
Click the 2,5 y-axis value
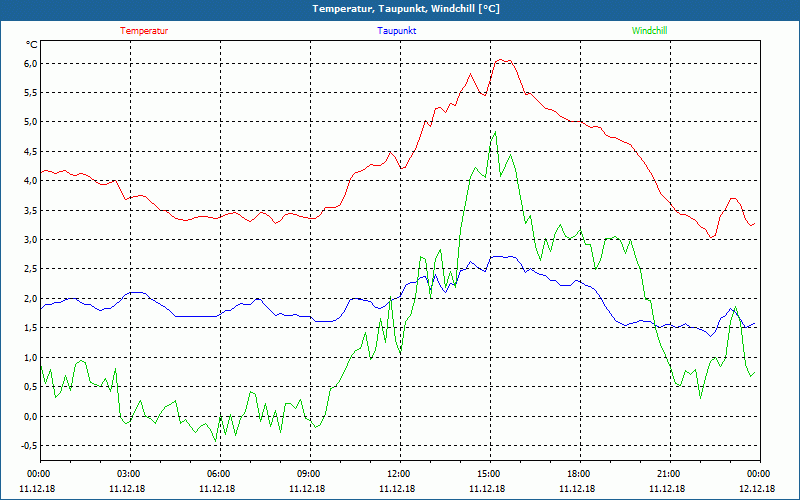click(31, 269)
